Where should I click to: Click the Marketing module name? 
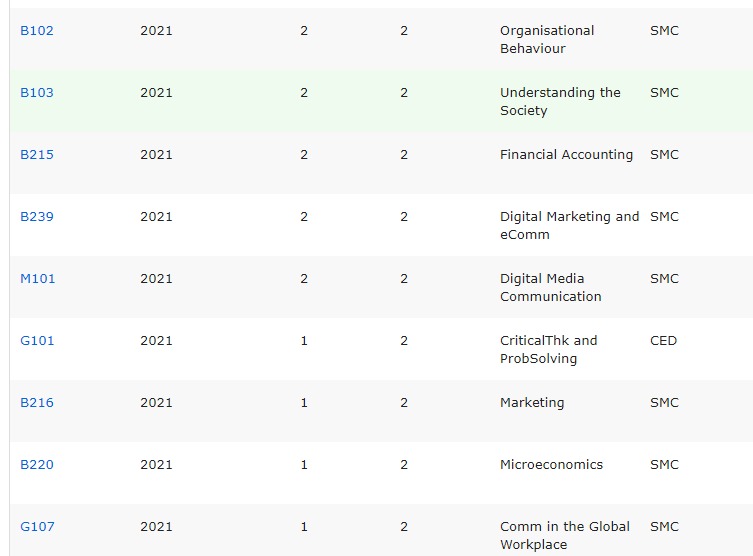[x=532, y=403]
